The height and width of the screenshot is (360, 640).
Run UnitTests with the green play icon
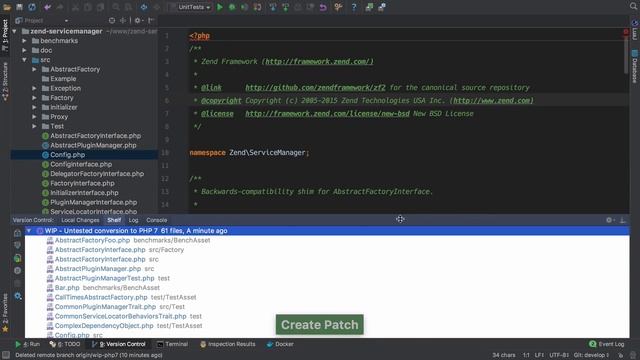tap(220, 7)
